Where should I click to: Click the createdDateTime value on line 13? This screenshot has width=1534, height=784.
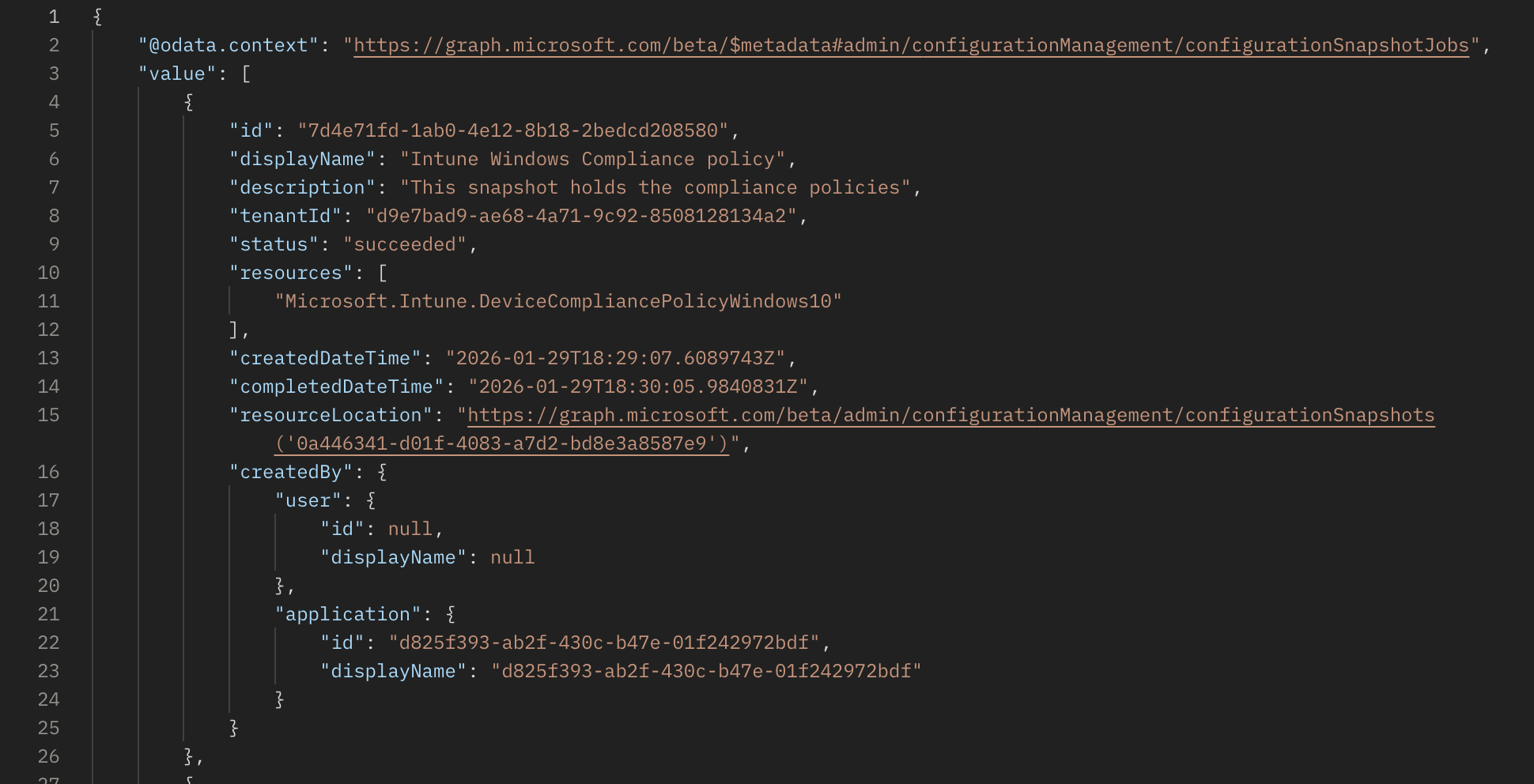[x=621, y=358]
